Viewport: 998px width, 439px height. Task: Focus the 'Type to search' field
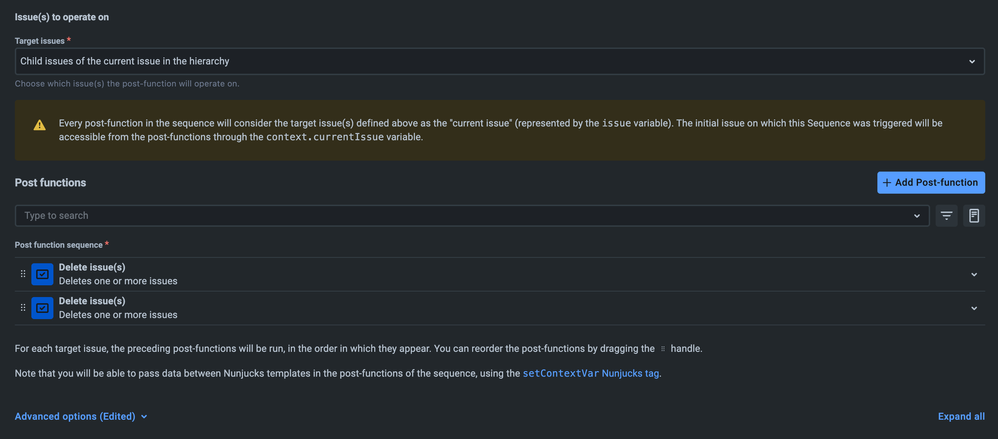[465, 215]
